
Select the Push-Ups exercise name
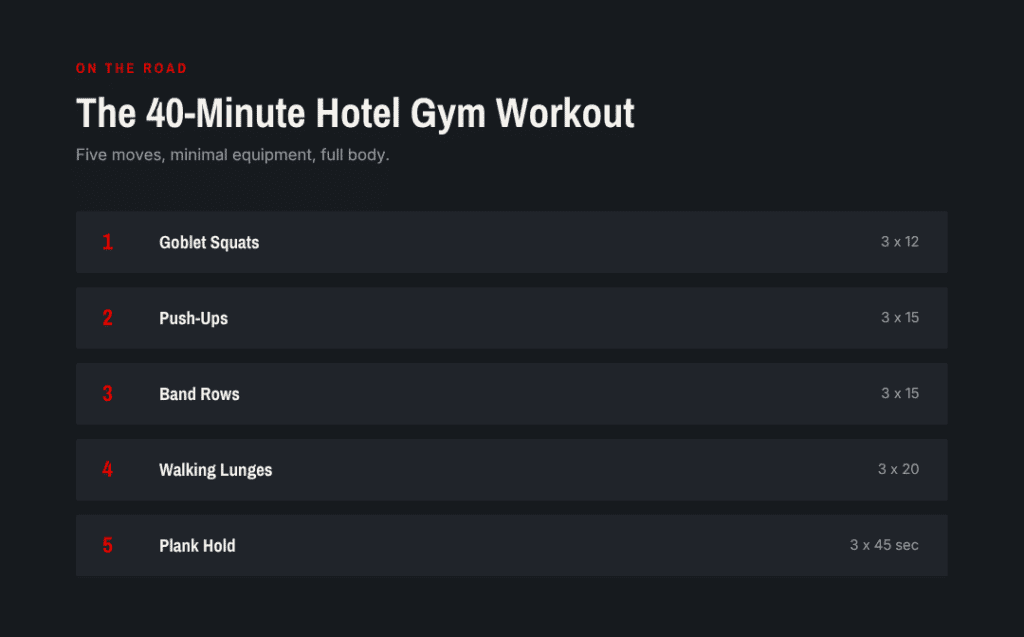(x=193, y=318)
